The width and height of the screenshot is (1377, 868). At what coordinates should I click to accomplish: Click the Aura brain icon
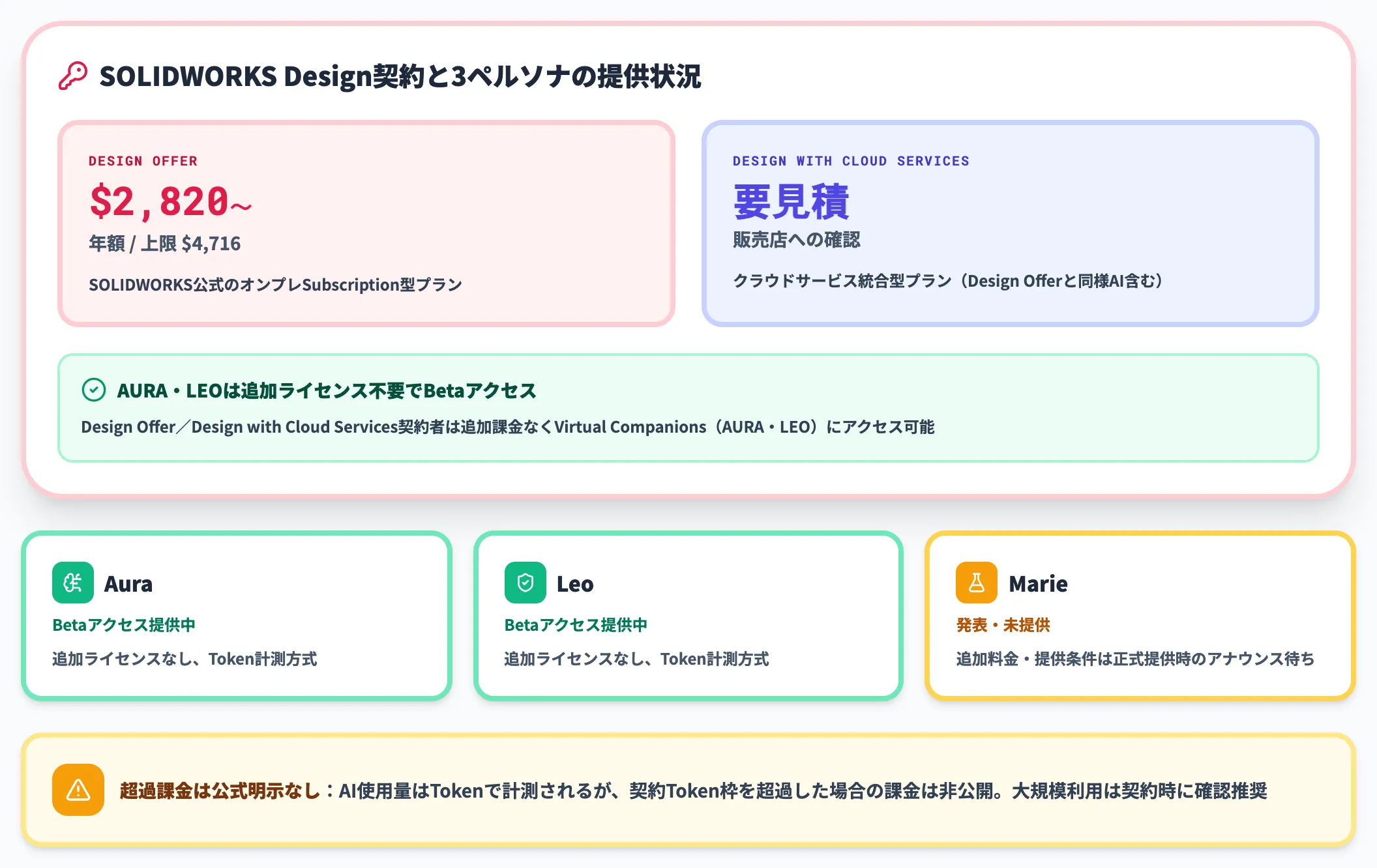(73, 583)
